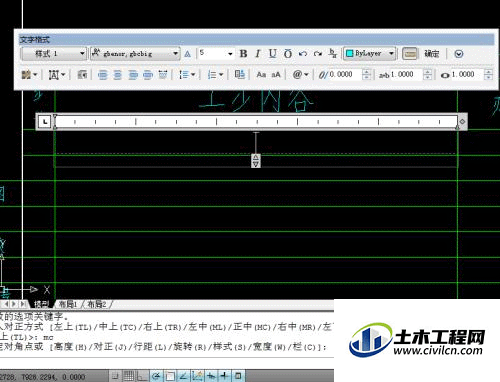Click the tracking field a-b 1.0000
This screenshot has height=382, width=500.
pyautogui.click(x=406, y=75)
